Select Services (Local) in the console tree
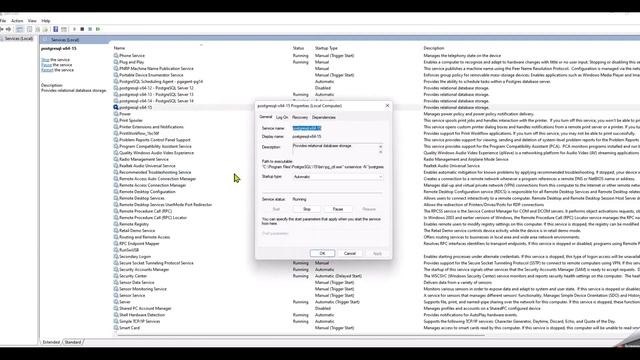The height and width of the screenshot is (360, 640). pos(18,38)
